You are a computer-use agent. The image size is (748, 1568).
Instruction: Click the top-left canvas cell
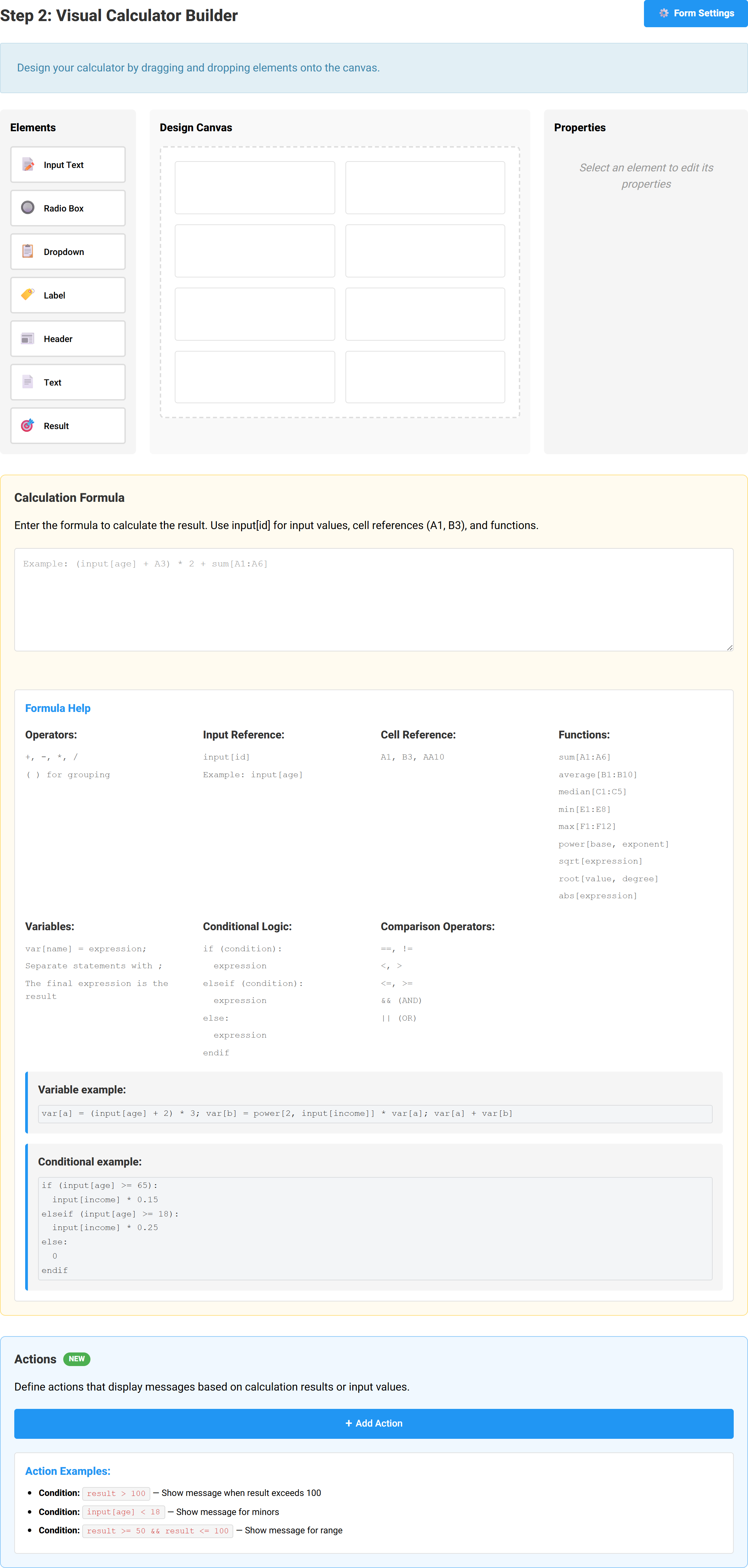254,187
